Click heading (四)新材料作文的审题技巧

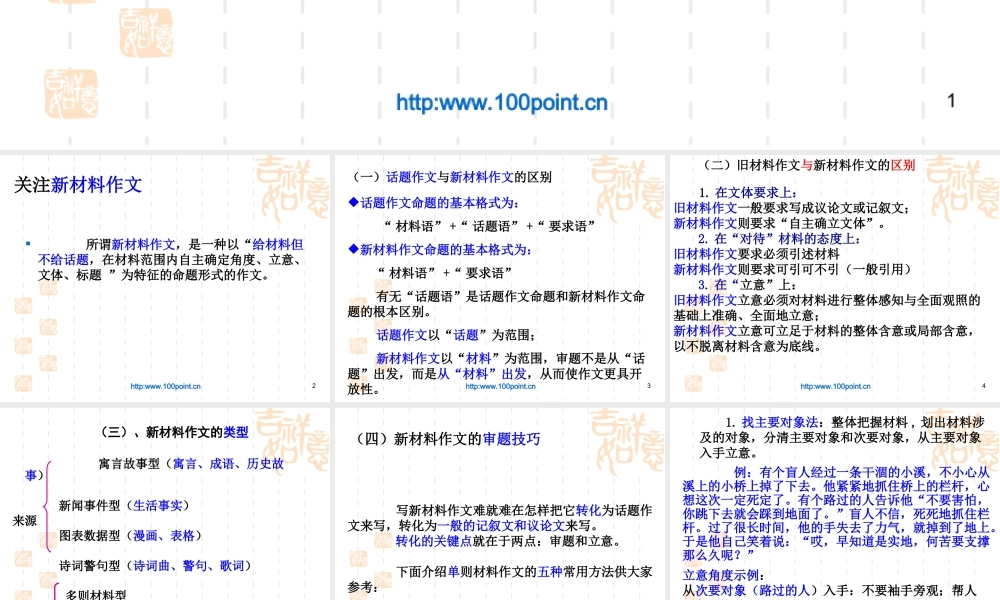[446, 439]
